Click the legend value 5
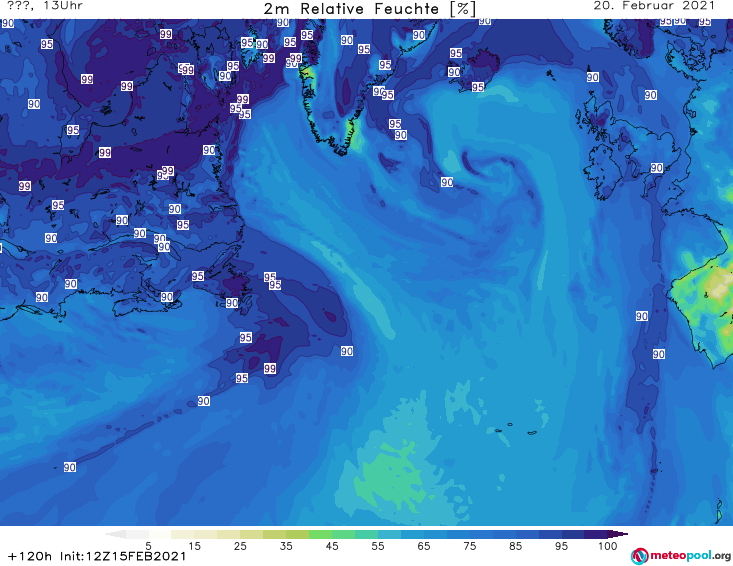This screenshot has height=566, width=733. click(x=148, y=546)
